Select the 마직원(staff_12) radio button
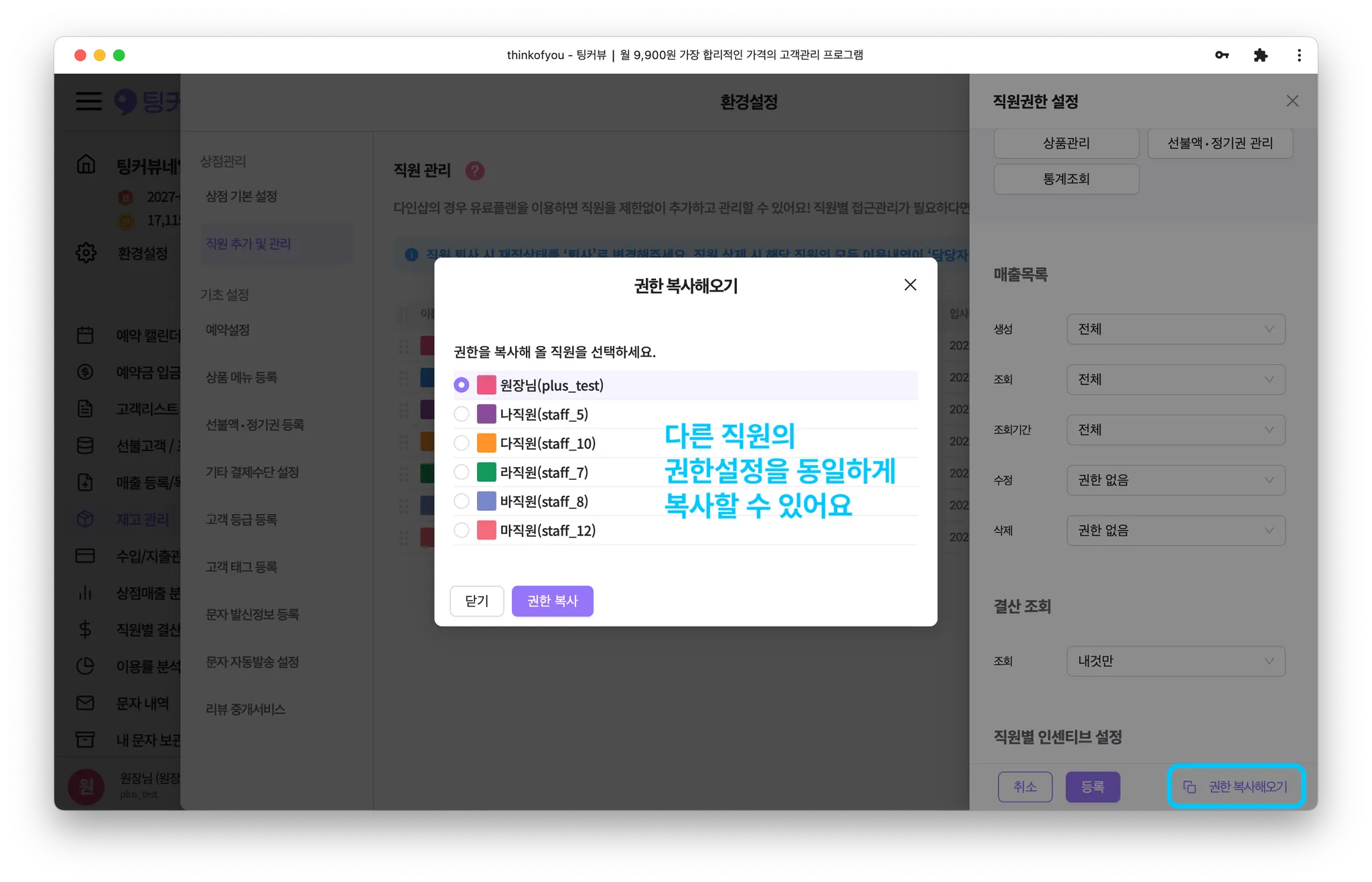The image size is (1372, 882). point(462,530)
